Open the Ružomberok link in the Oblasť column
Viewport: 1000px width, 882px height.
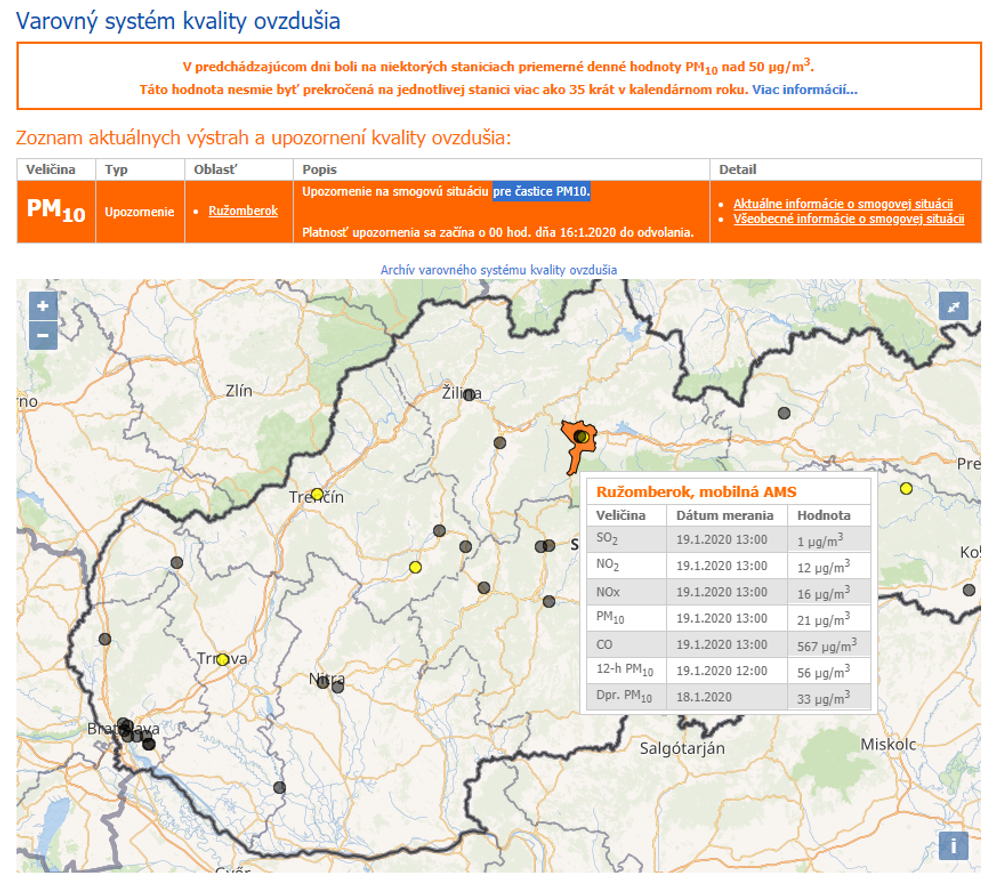click(243, 211)
